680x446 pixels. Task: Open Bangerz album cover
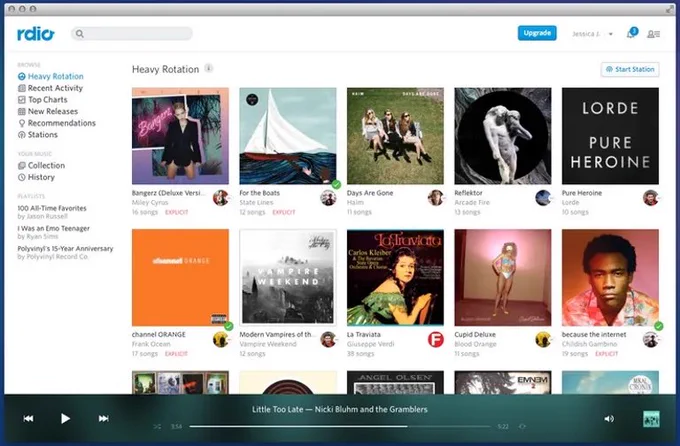pyautogui.click(x=180, y=136)
